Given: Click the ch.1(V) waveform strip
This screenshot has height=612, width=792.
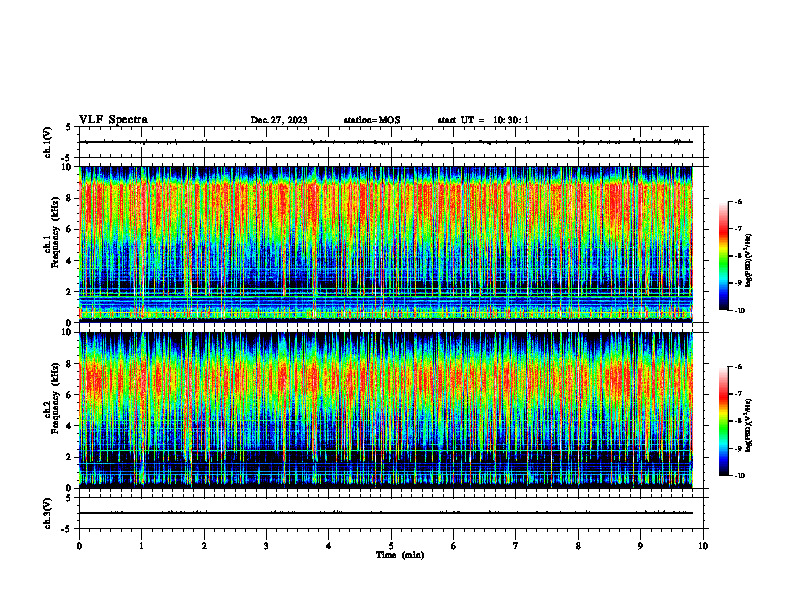Looking at the screenshot, I should click(391, 142).
